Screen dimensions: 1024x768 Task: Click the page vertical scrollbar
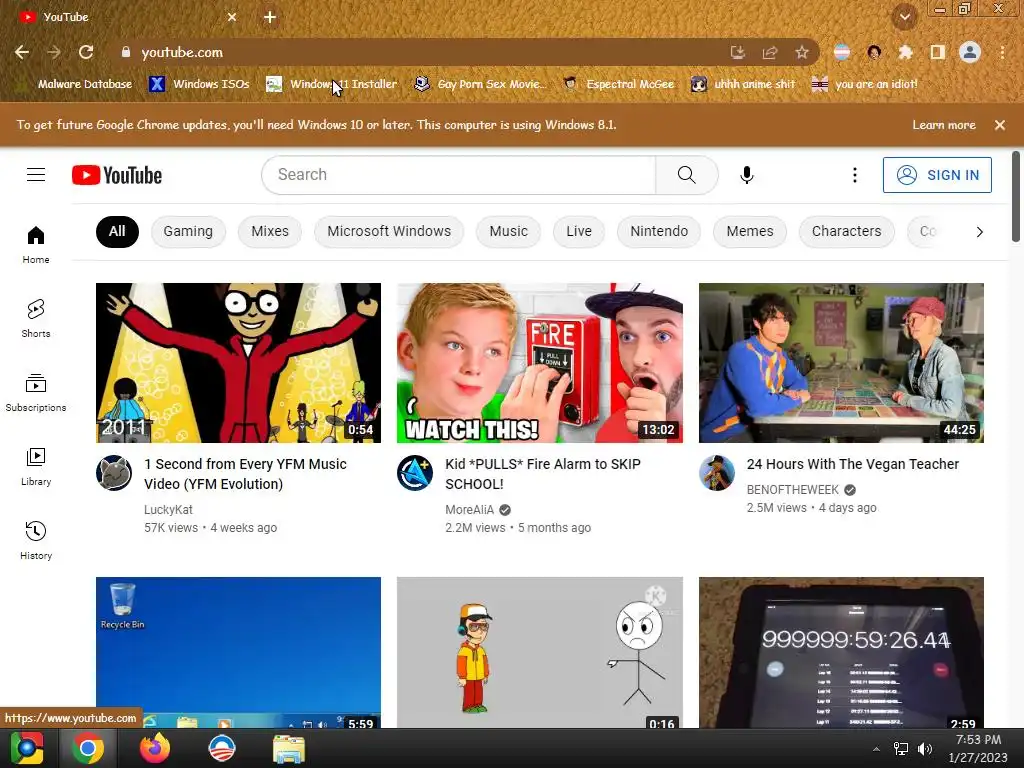(x=1016, y=196)
